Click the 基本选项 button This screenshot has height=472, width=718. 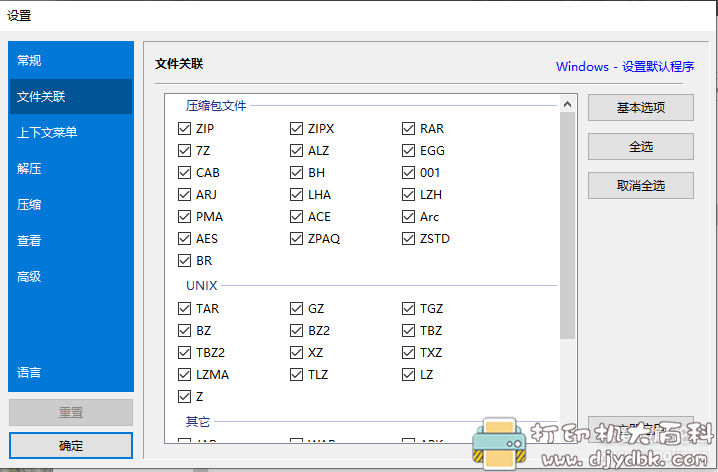(641, 108)
